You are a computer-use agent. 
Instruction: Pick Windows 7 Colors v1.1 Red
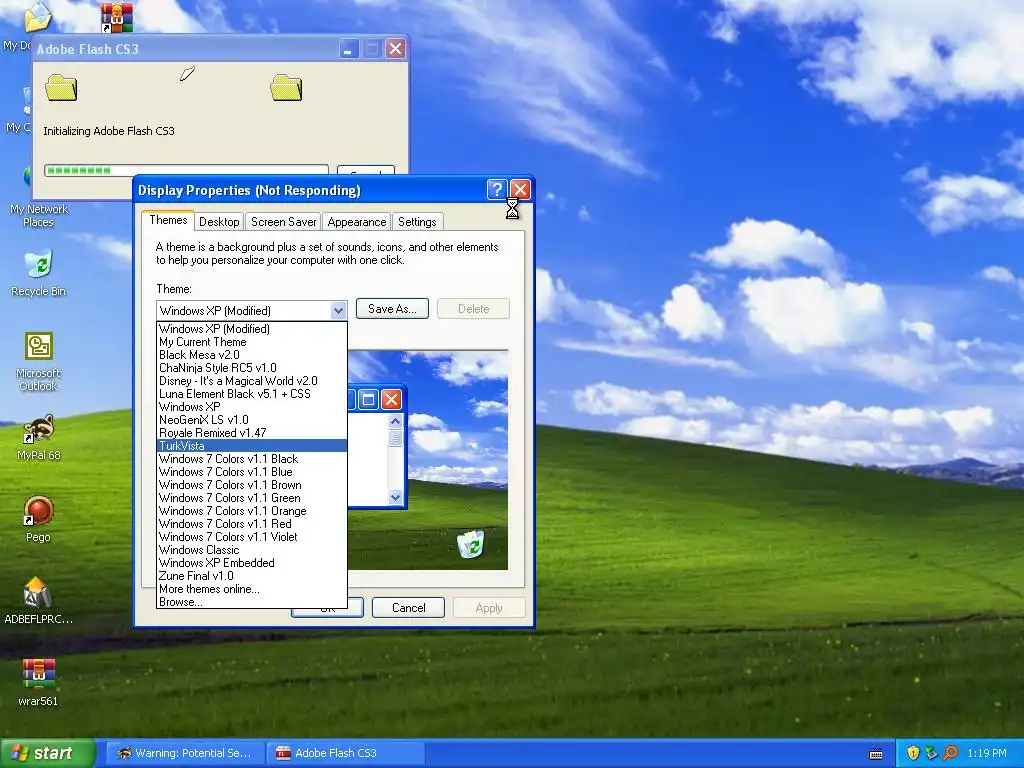point(251,524)
